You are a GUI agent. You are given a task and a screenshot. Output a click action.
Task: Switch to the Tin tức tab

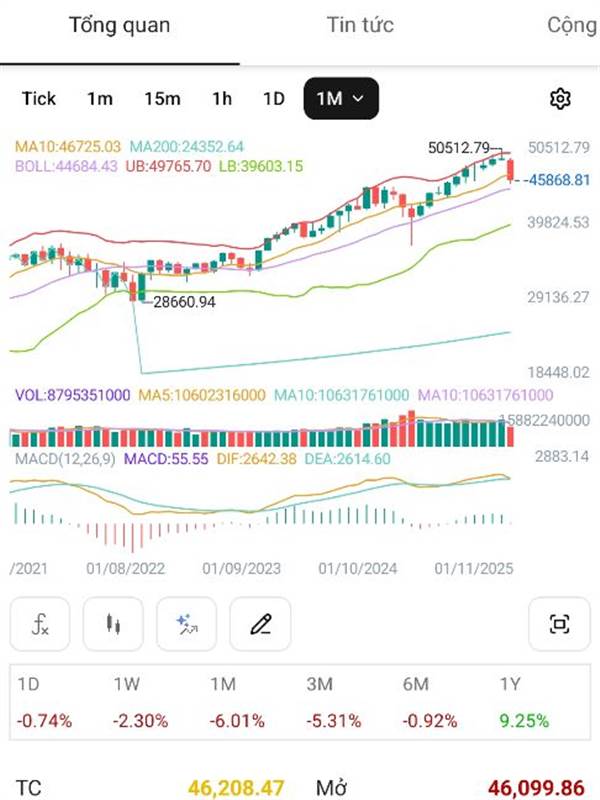click(x=360, y=25)
